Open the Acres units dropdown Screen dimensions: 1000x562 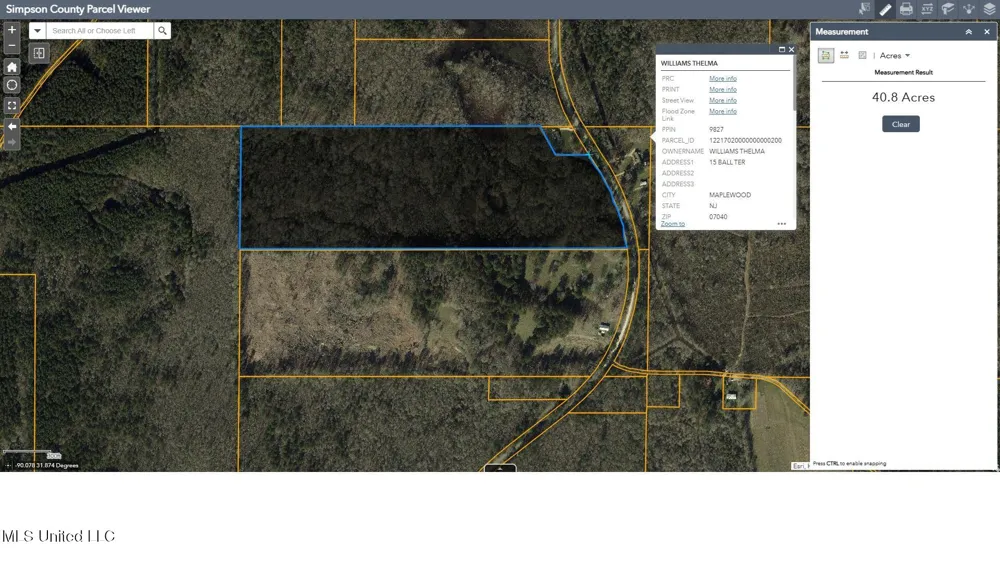(x=895, y=55)
